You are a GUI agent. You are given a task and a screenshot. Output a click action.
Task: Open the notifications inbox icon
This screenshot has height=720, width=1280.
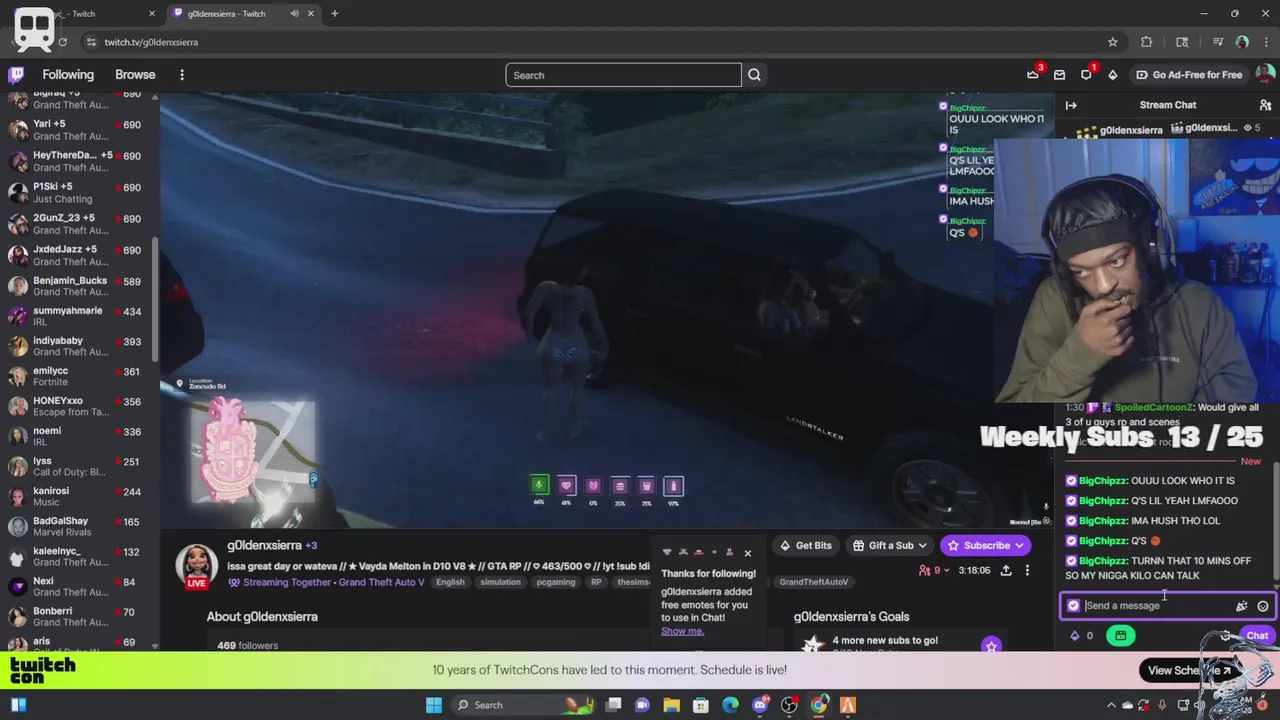tap(1086, 75)
